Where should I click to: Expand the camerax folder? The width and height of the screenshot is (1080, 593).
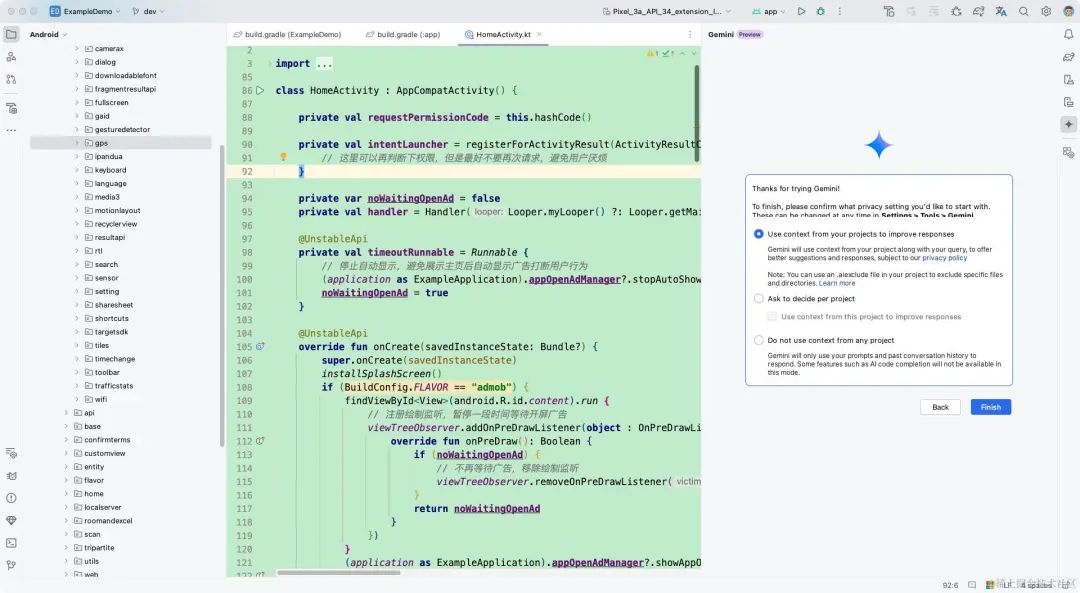76,49
